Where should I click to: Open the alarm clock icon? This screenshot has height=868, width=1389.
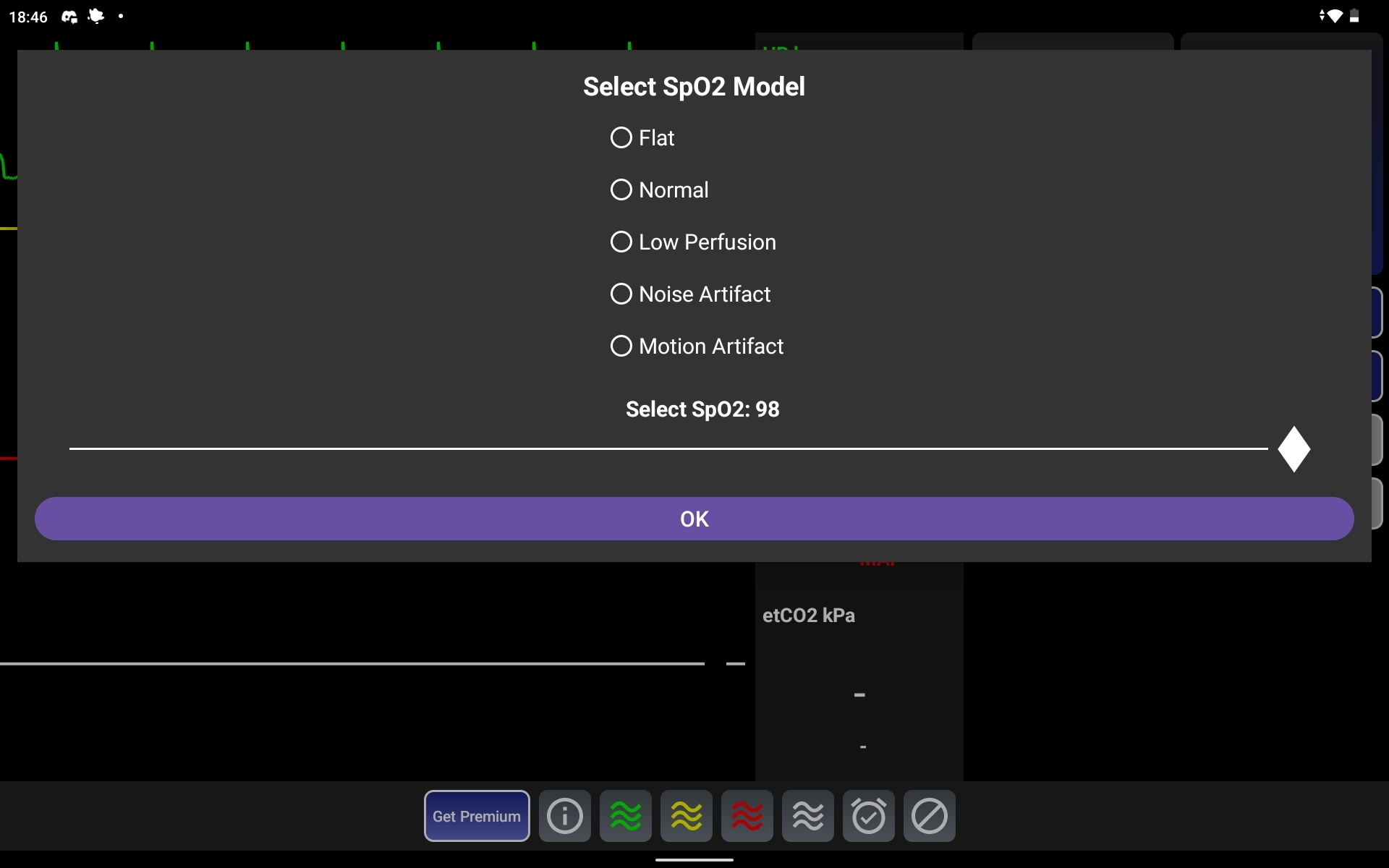[868, 816]
